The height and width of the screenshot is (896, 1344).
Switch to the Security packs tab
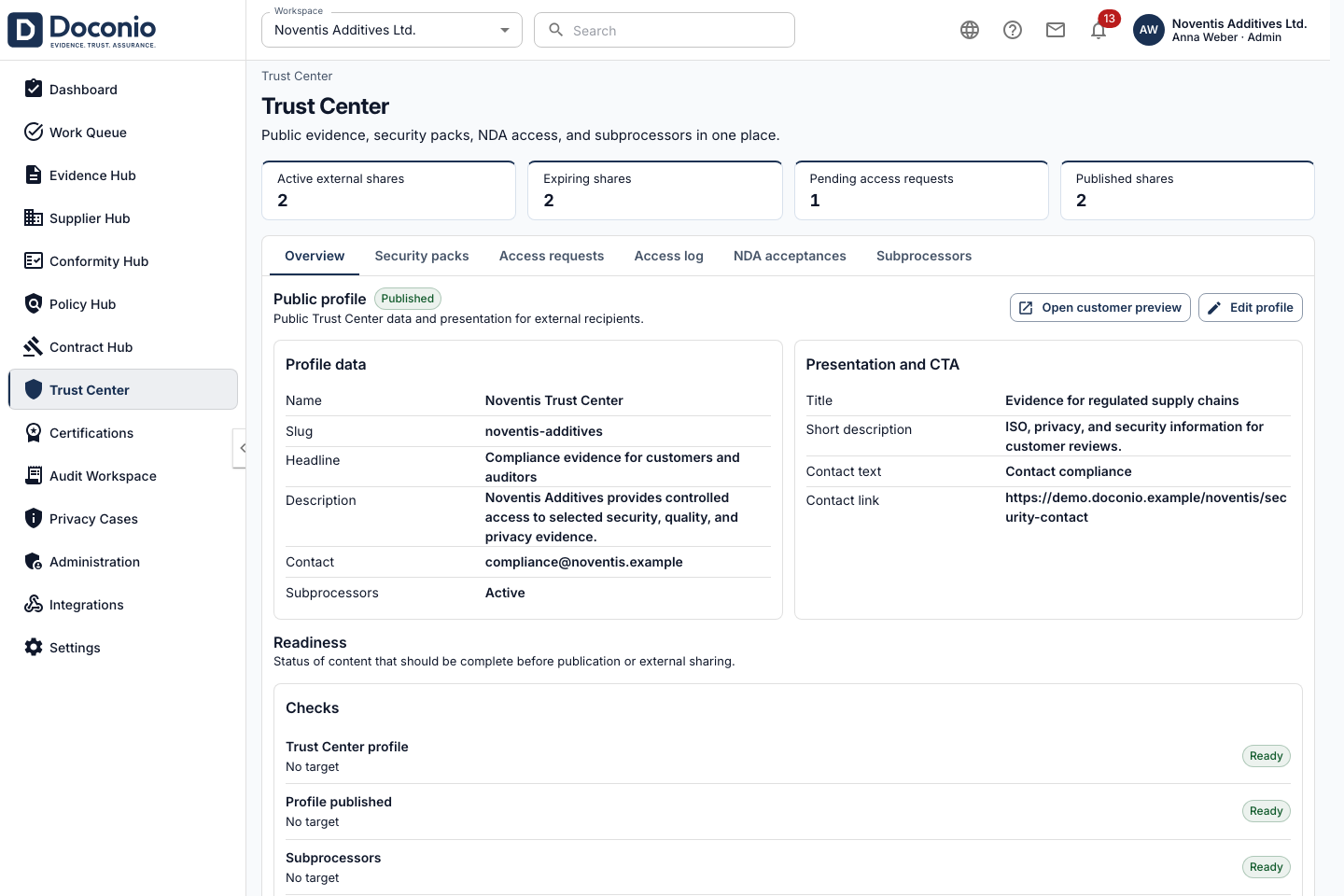click(x=422, y=256)
